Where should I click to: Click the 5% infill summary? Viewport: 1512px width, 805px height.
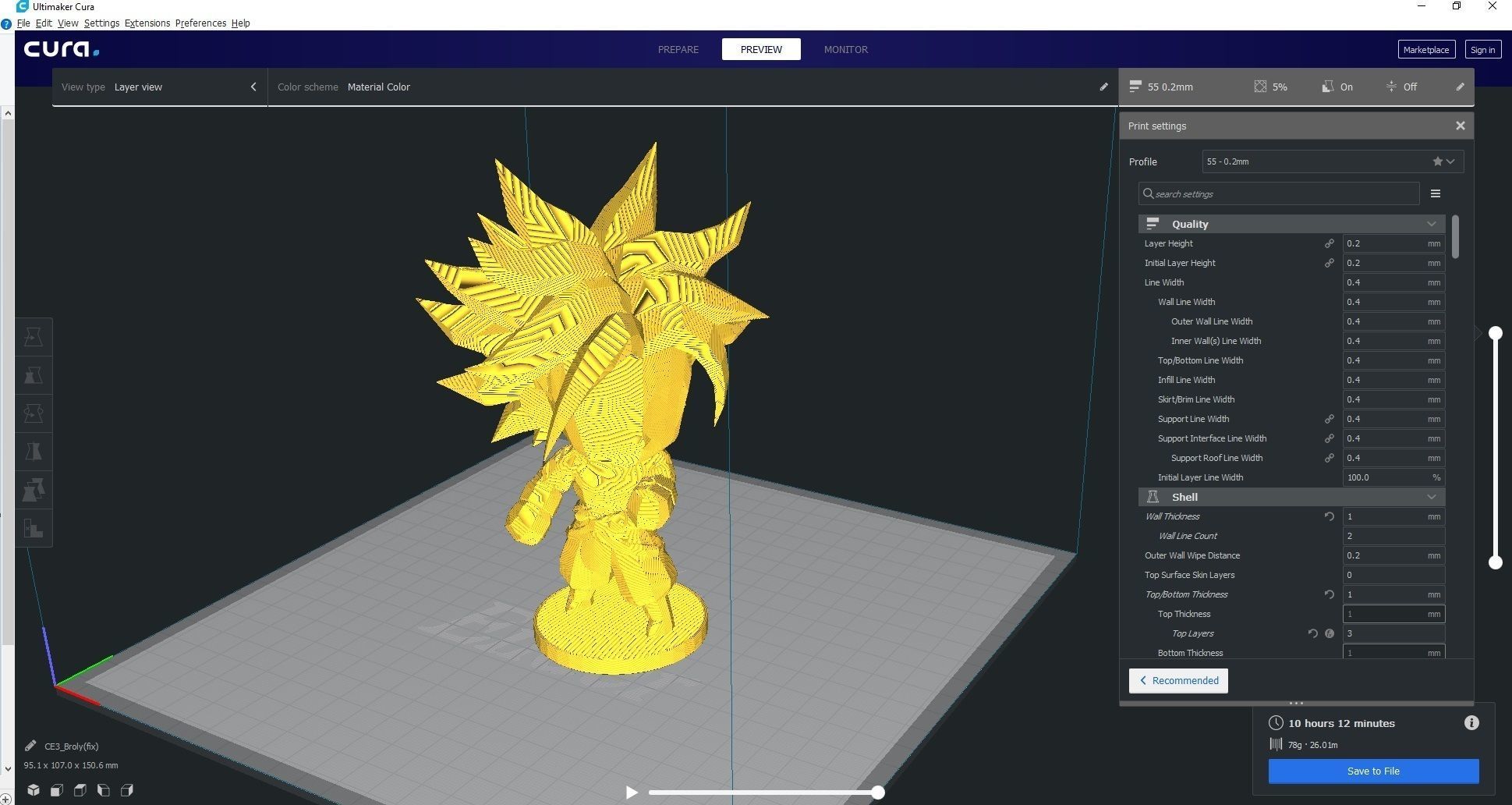1271,87
